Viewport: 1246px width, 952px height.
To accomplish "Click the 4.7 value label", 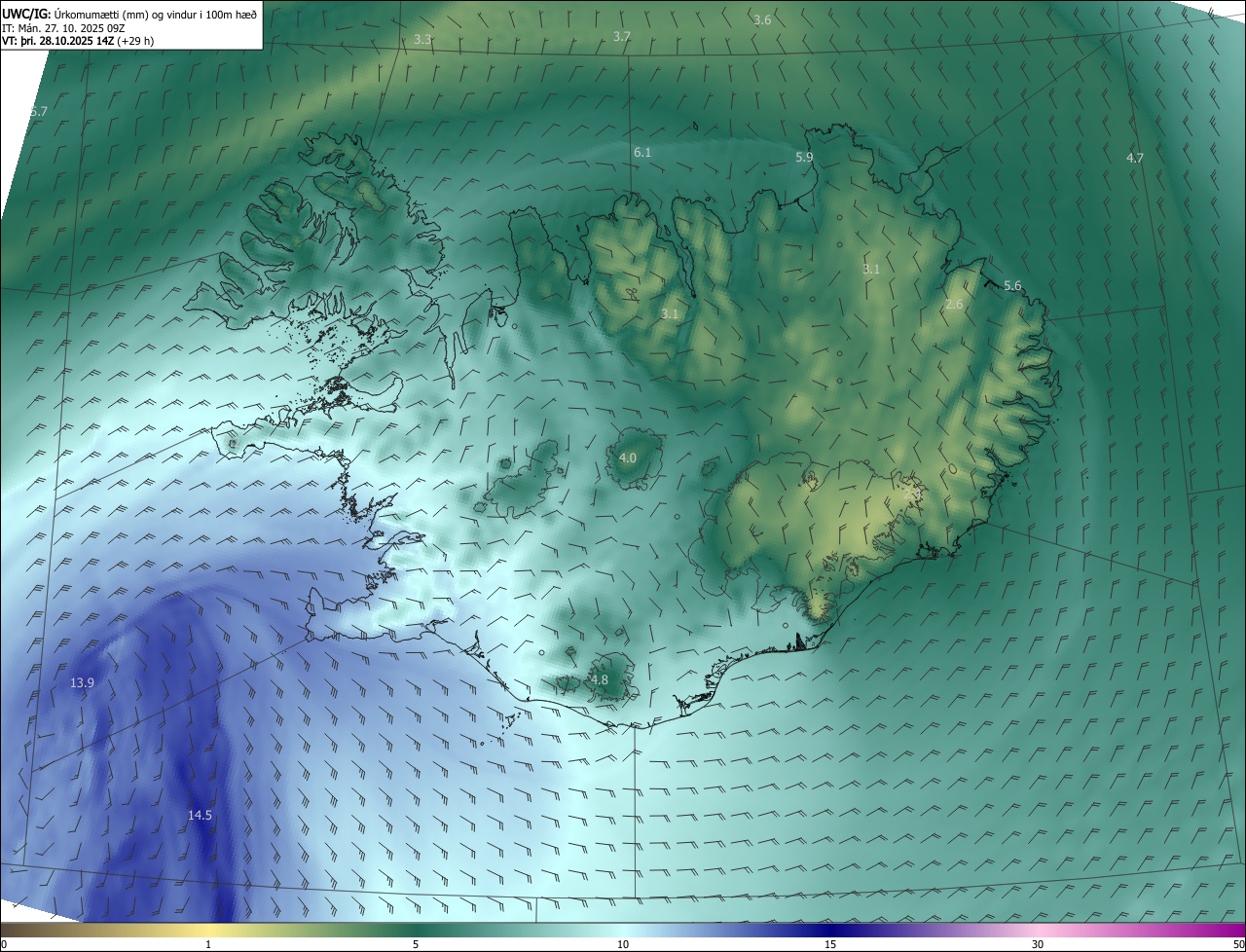I will pyautogui.click(x=1135, y=158).
